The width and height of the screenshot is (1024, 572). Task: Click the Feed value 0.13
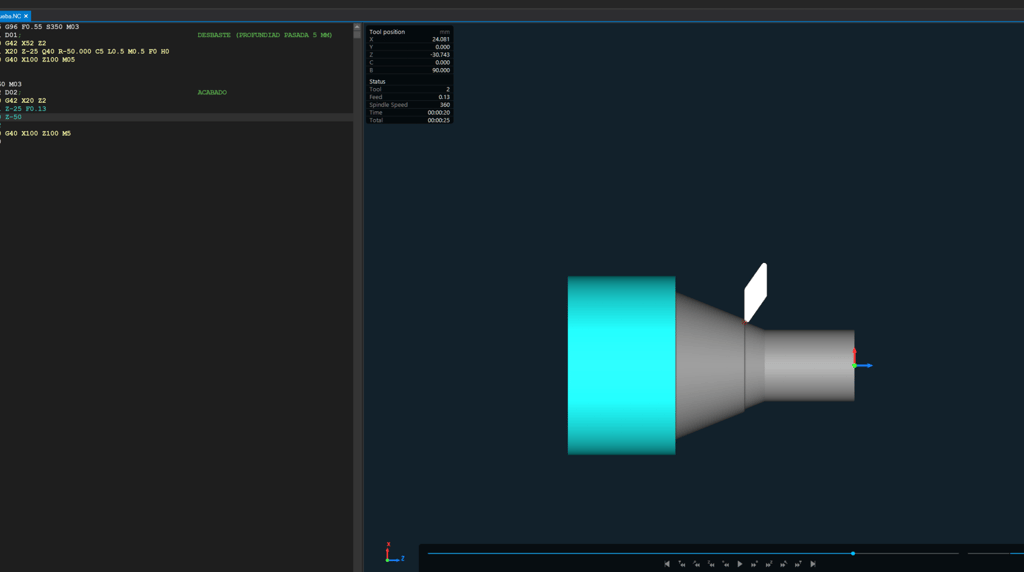coord(444,97)
